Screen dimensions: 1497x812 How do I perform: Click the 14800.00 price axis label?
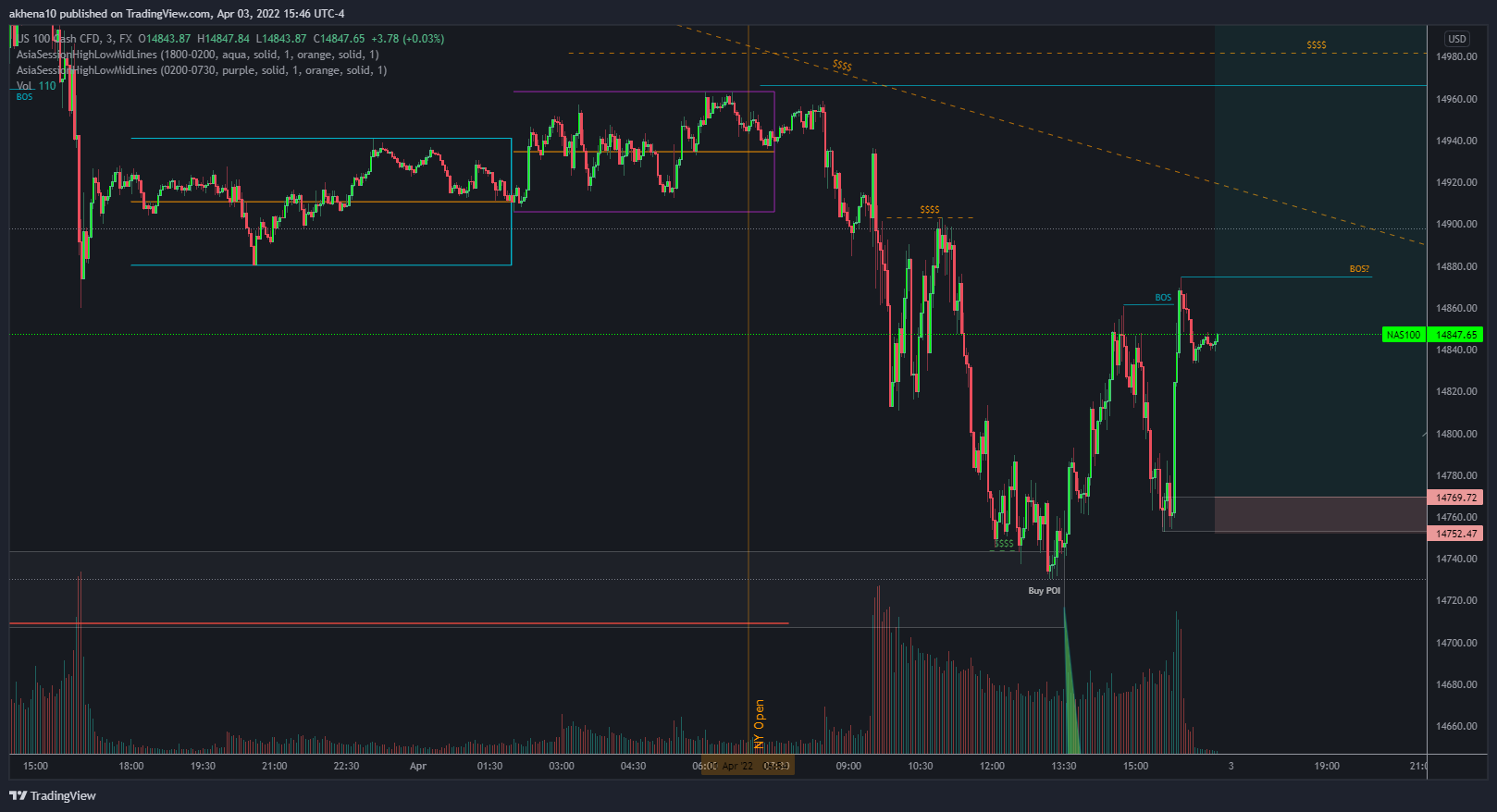[1456, 434]
